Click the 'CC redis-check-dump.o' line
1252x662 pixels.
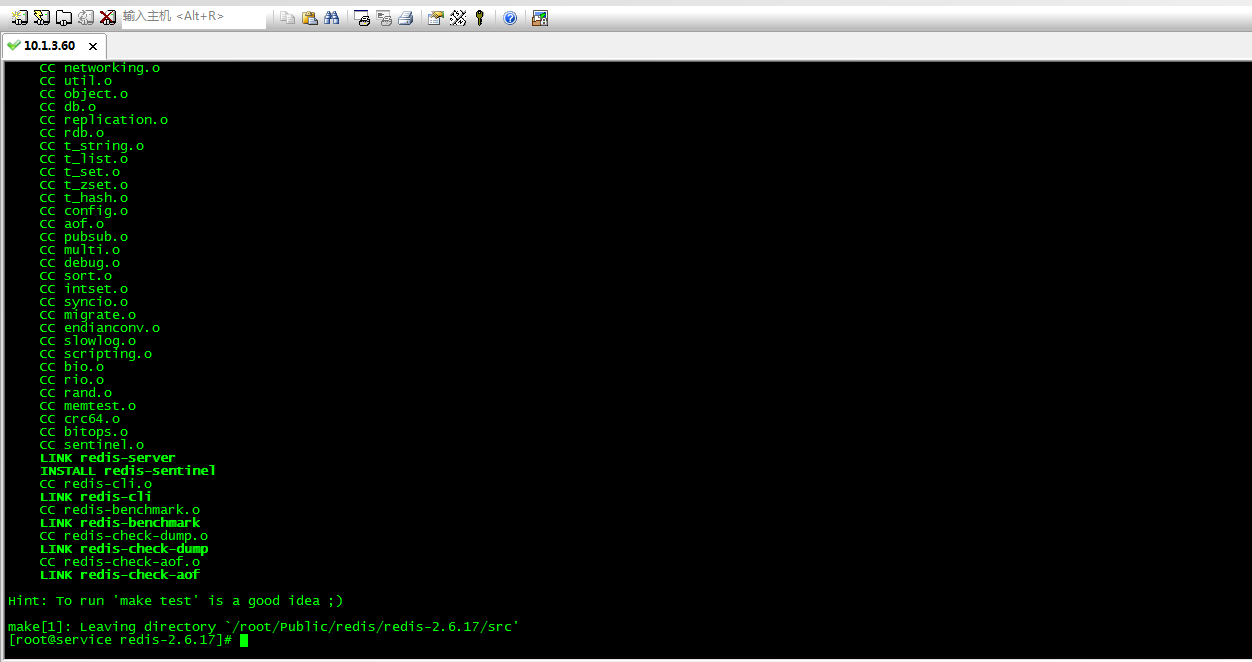point(124,536)
